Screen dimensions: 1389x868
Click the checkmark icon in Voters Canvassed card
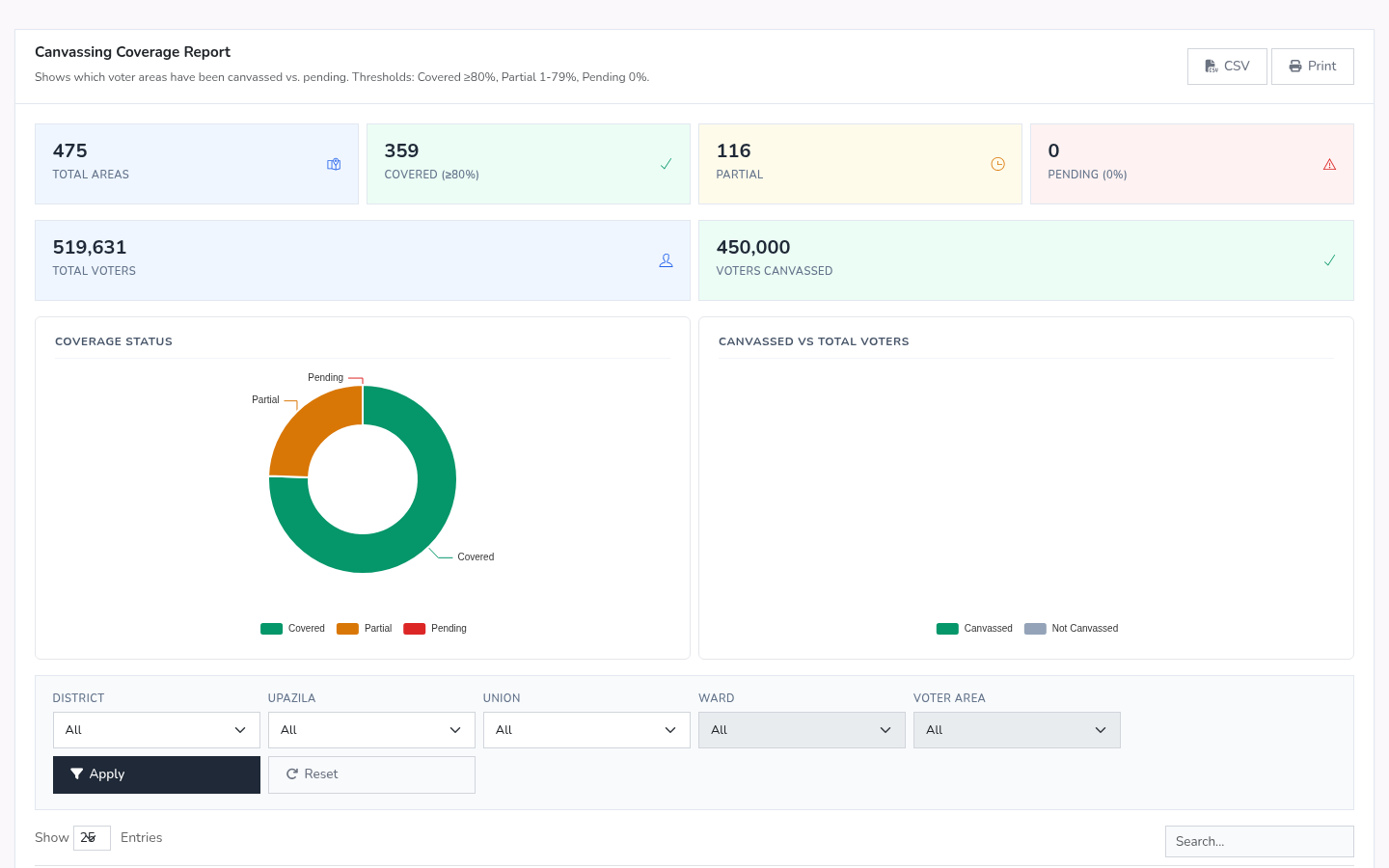pos(1329,260)
